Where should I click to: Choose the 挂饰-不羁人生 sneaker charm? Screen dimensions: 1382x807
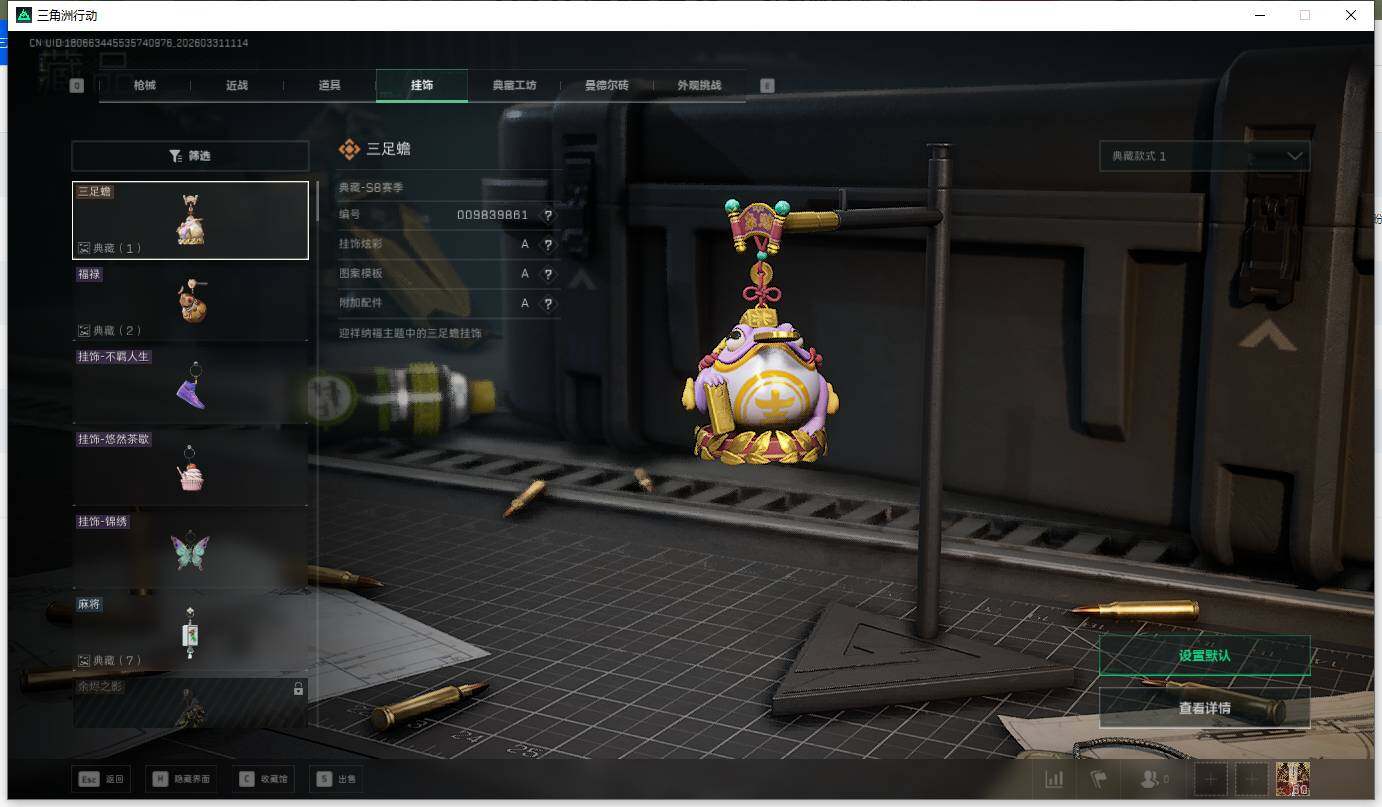(x=190, y=385)
